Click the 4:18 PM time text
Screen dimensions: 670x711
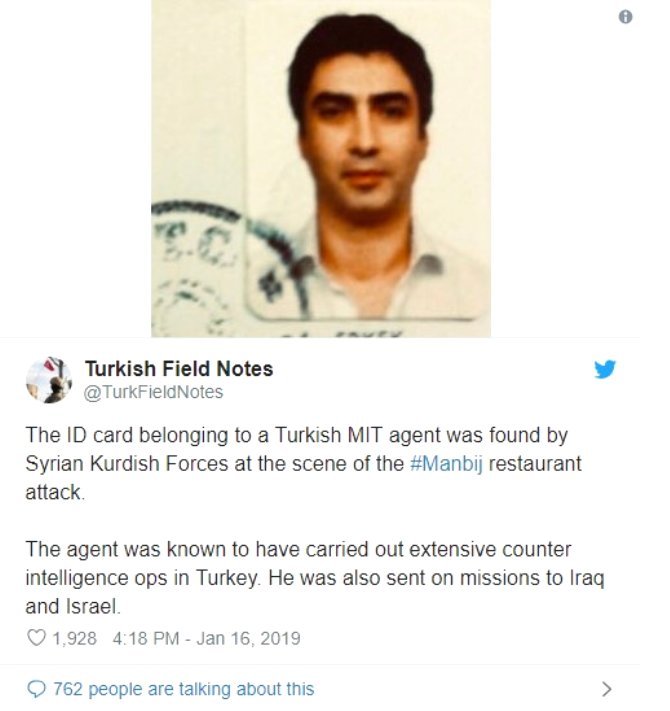click(x=146, y=638)
